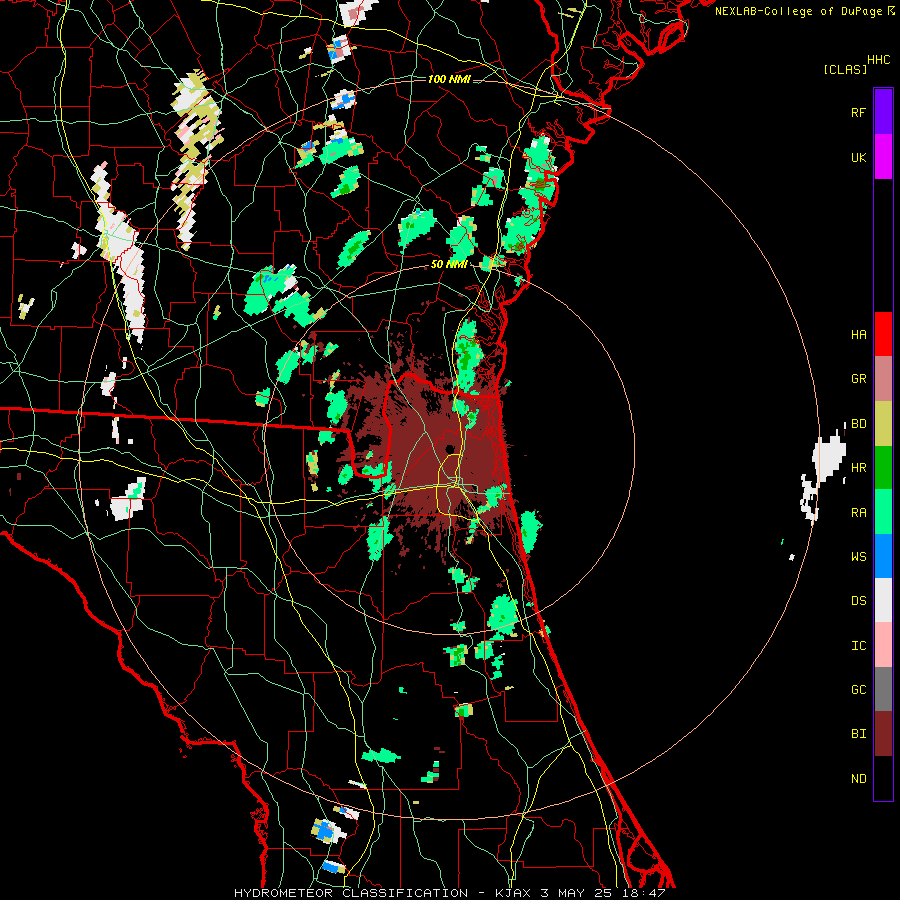Click the 'HA' legend label
Viewport: 900px width, 900px height.
pos(858,334)
